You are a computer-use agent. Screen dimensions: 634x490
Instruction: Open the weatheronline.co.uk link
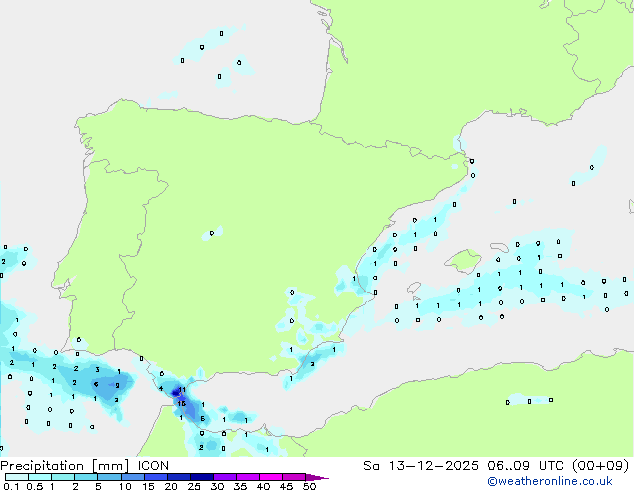(550, 481)
